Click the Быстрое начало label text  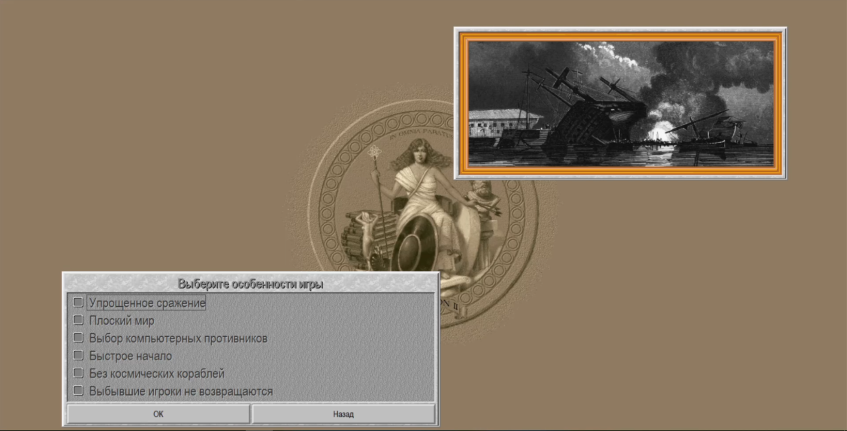(x=130, y=356)
